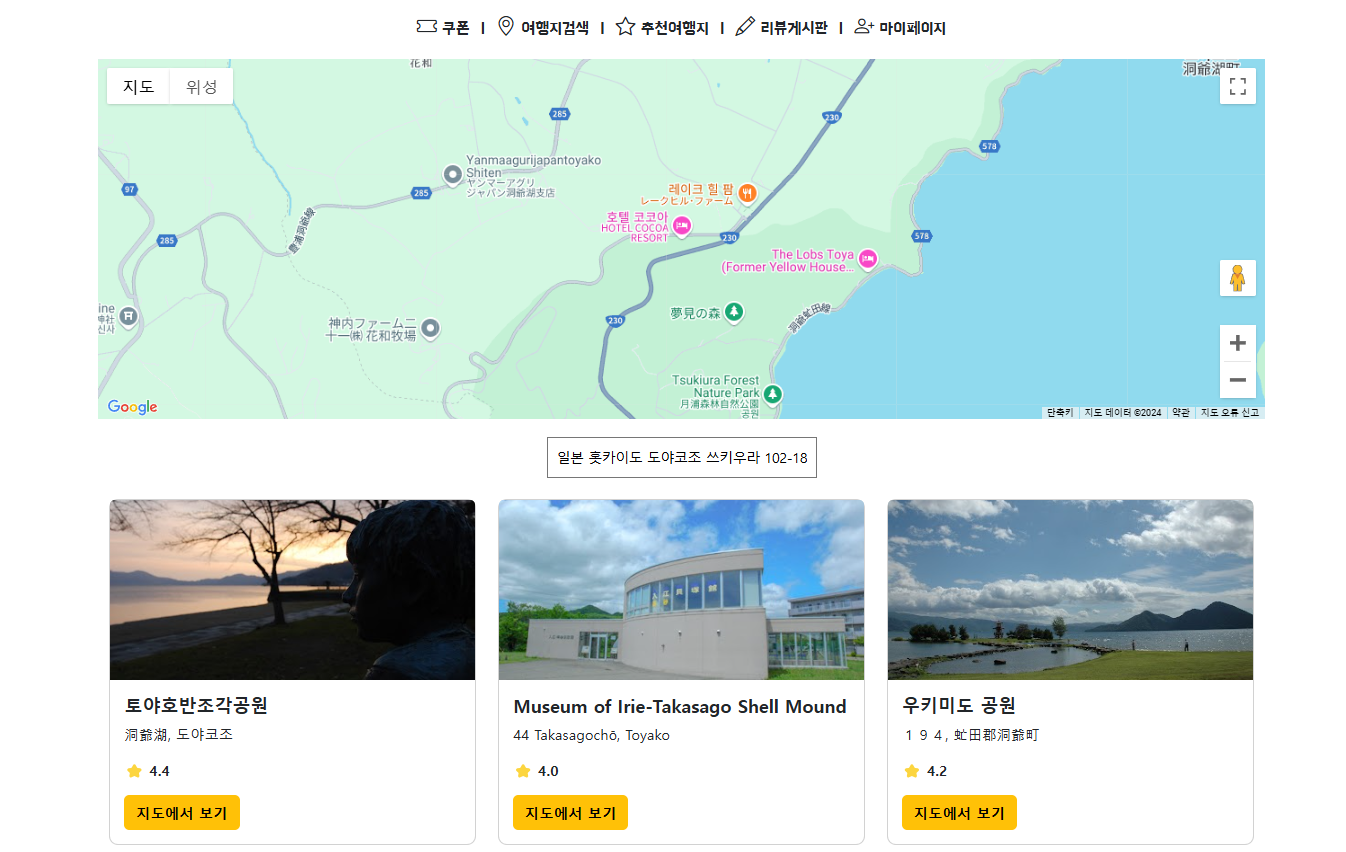Click The Lobs Toya lodging marker
The height and width of the screenshot is (852, 1346).
[868, 259]
